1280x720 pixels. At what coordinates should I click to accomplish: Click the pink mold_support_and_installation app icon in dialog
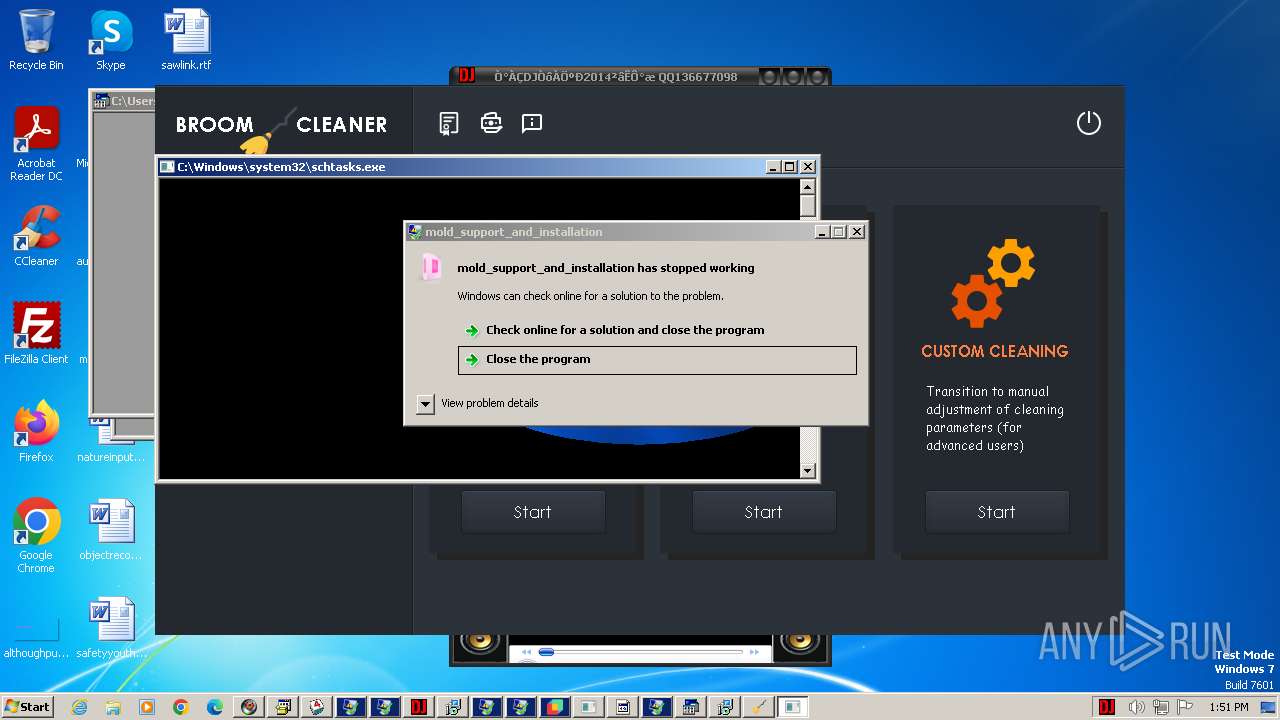coord(430,267)
